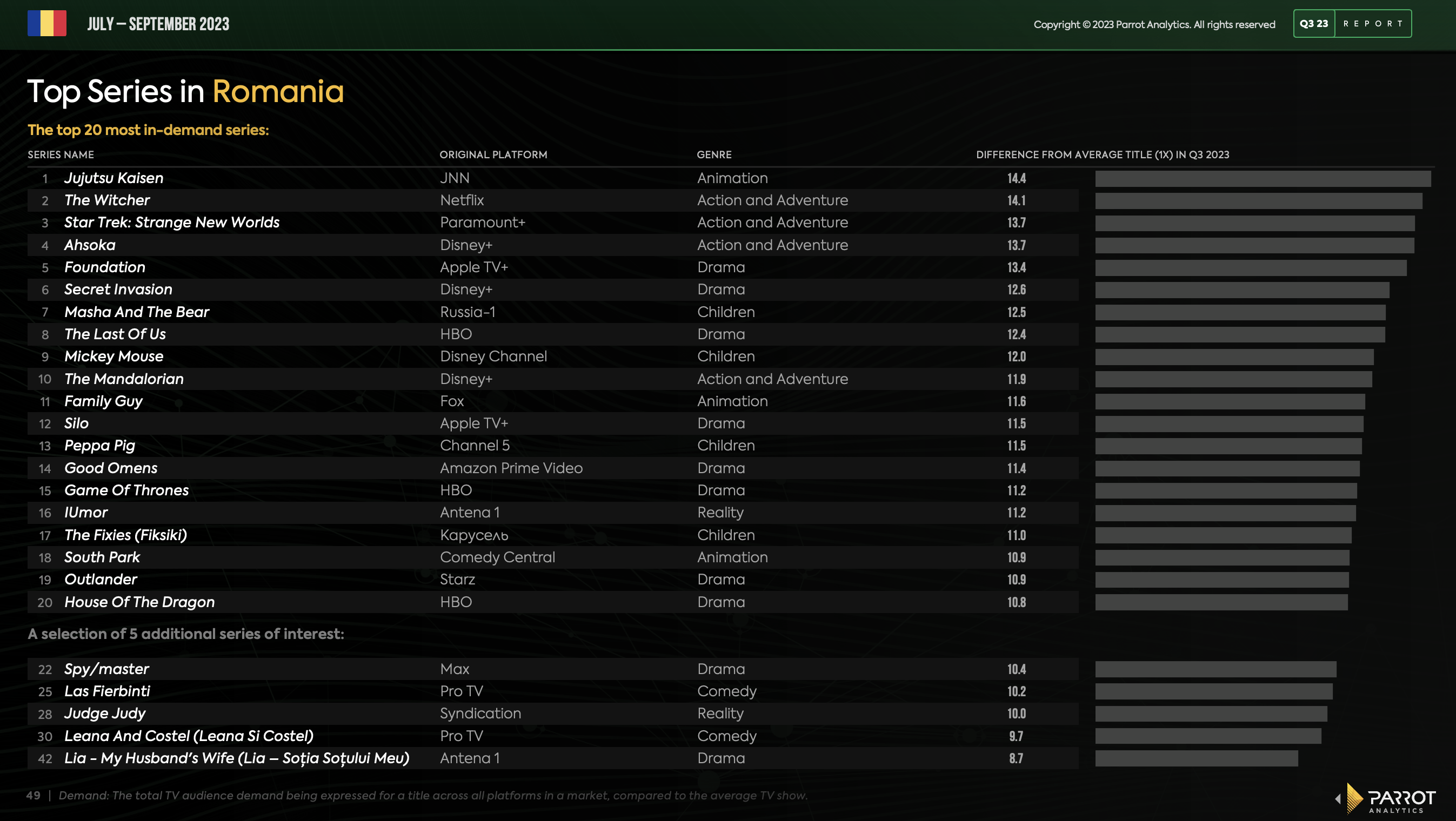
Task: Click the Карусель platform cell
Action: [474, 535]
